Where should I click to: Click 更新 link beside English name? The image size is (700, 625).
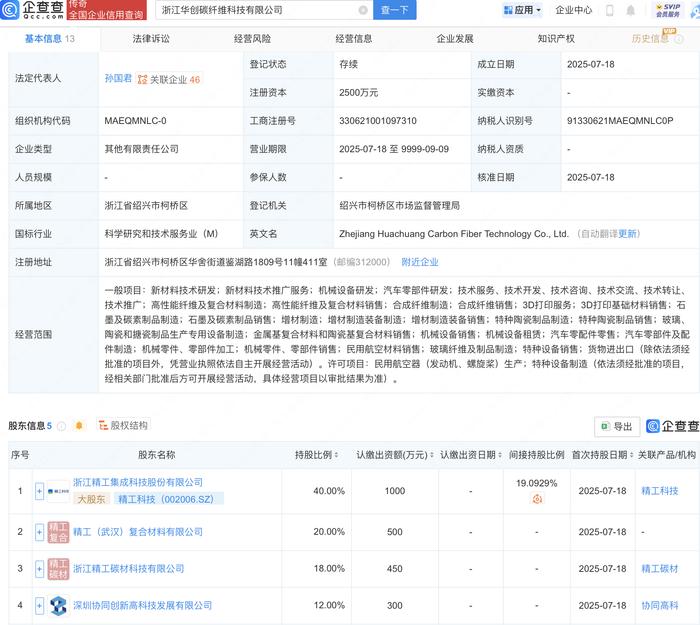pyautogui.click(x=627, y=234)
